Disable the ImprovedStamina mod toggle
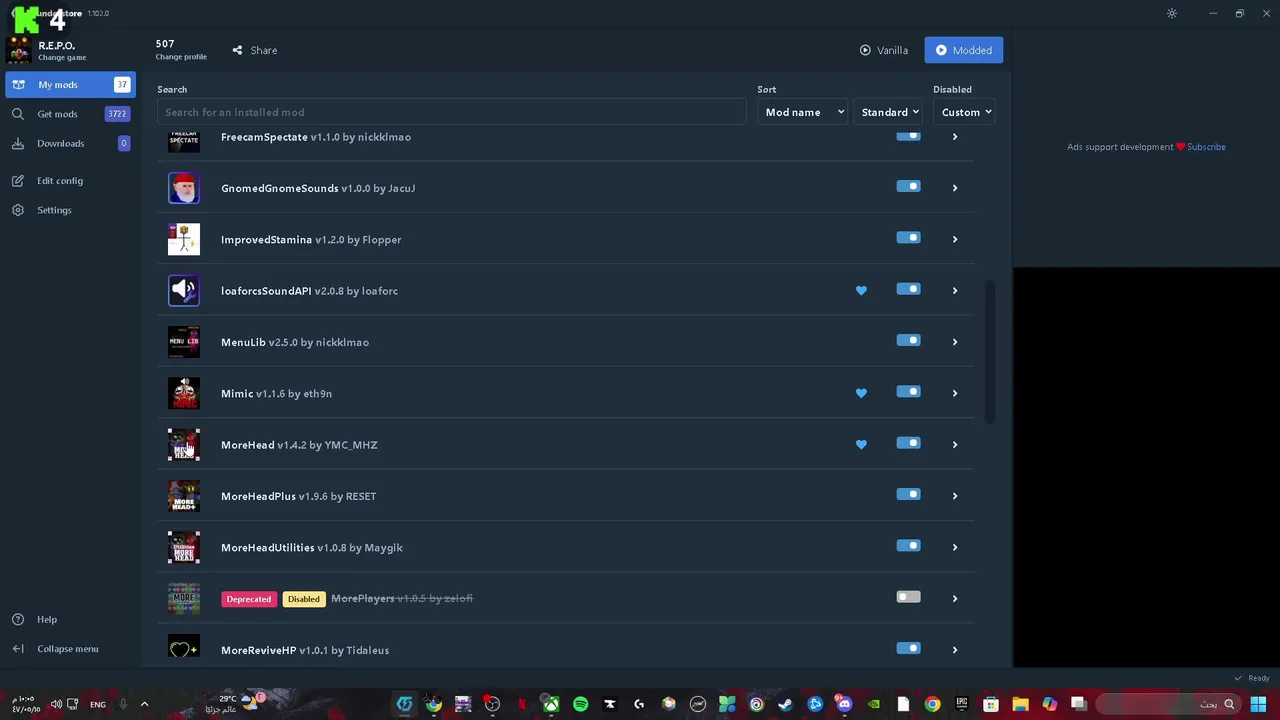 tap(908, 238)
